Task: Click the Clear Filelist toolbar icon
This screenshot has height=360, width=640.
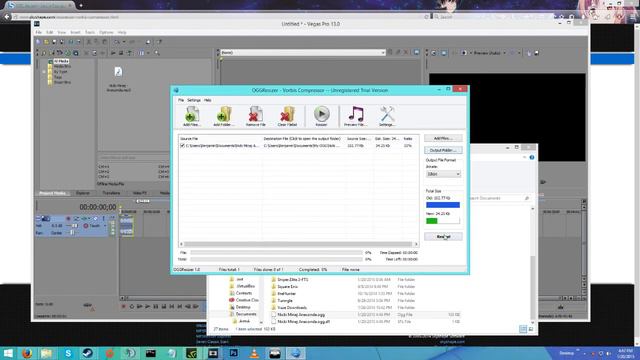Action: tap(287, 116)
